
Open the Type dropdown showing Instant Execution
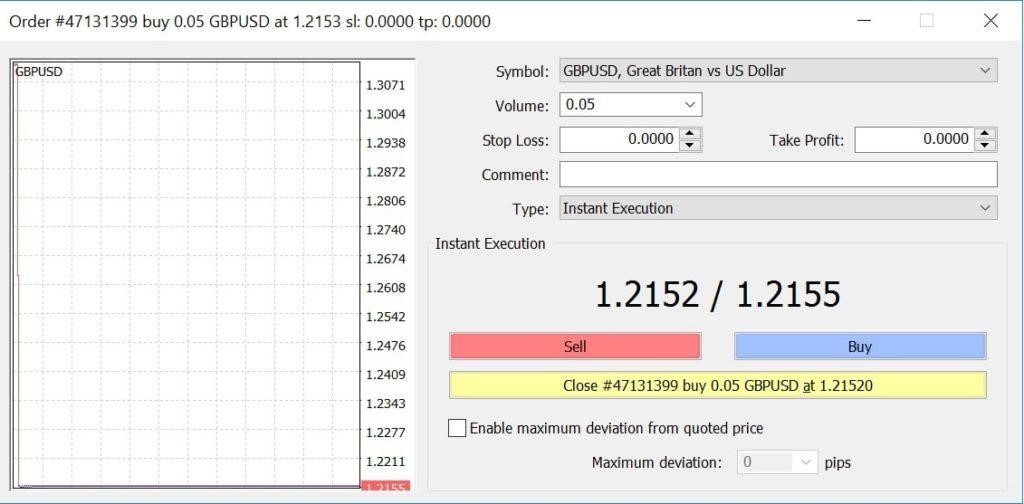point(778,208)
